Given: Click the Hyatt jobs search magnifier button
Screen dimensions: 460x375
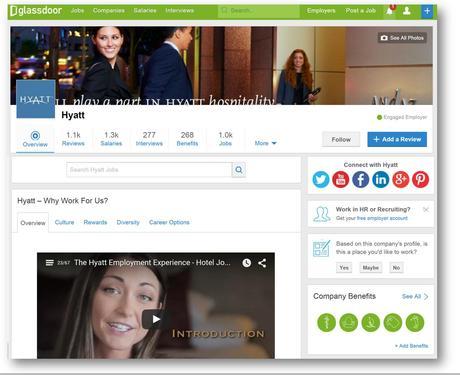Looking at the screenshot, I should point(239,170).
